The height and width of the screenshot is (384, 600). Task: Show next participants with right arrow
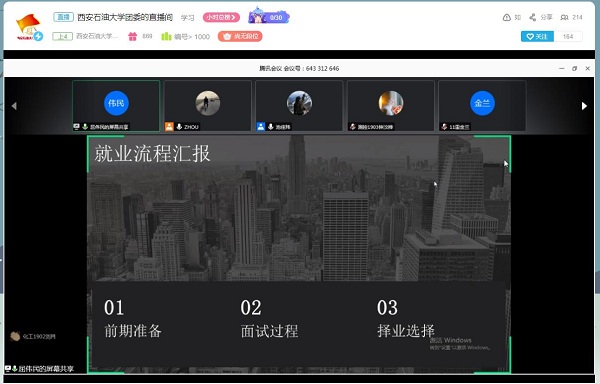(x=584, y=106)
